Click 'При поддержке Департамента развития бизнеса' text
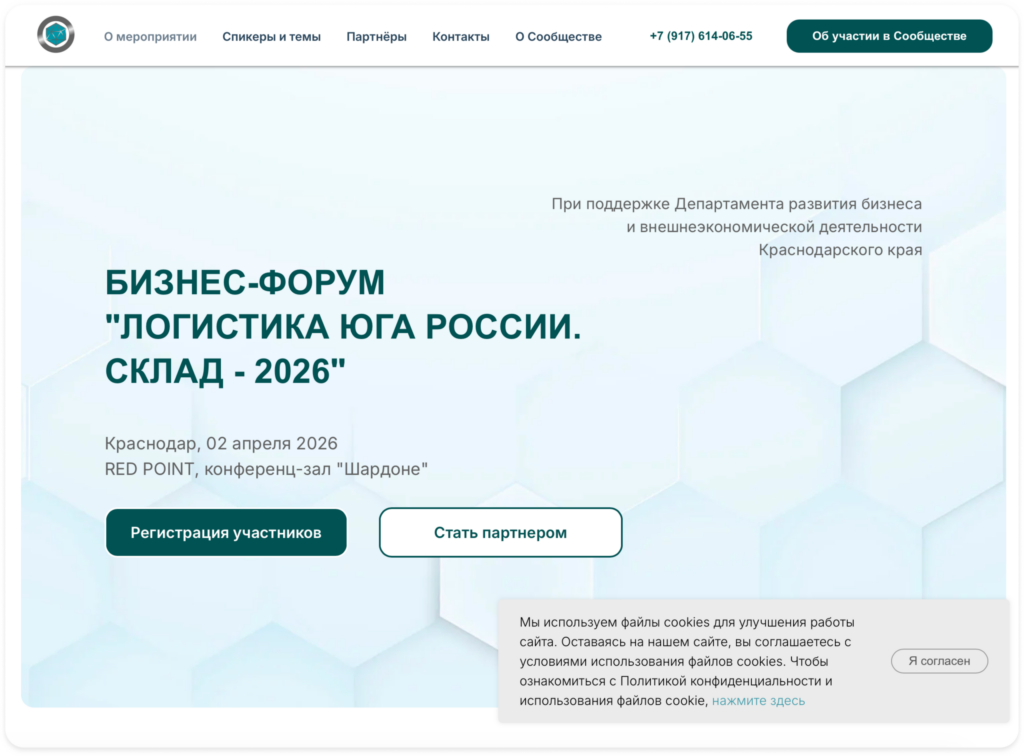Viewport: 1024px width, 756px height. click(x=736, y=204)
